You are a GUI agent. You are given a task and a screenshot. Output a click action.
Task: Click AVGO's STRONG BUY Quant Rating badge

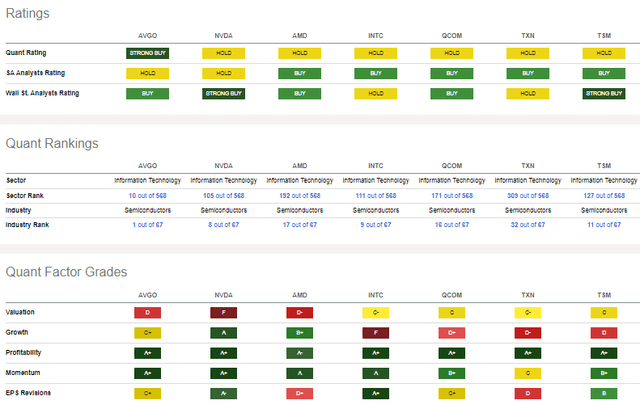pyautogui.click(x=147, y=53)
